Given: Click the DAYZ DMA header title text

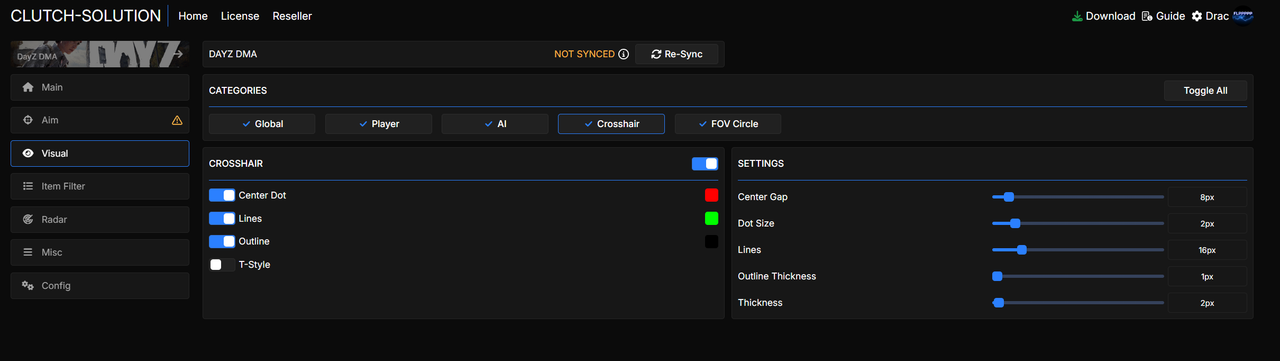Looking at the screenshot, I should click(x=233, y=54).
